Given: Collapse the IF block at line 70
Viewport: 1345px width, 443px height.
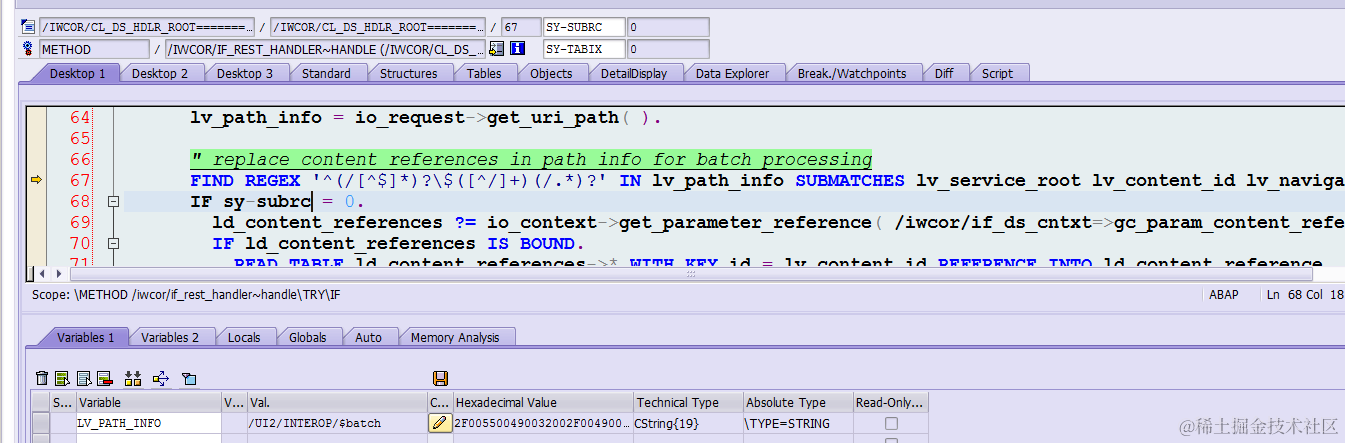Looking at the screenshot, I should point(114,243).
